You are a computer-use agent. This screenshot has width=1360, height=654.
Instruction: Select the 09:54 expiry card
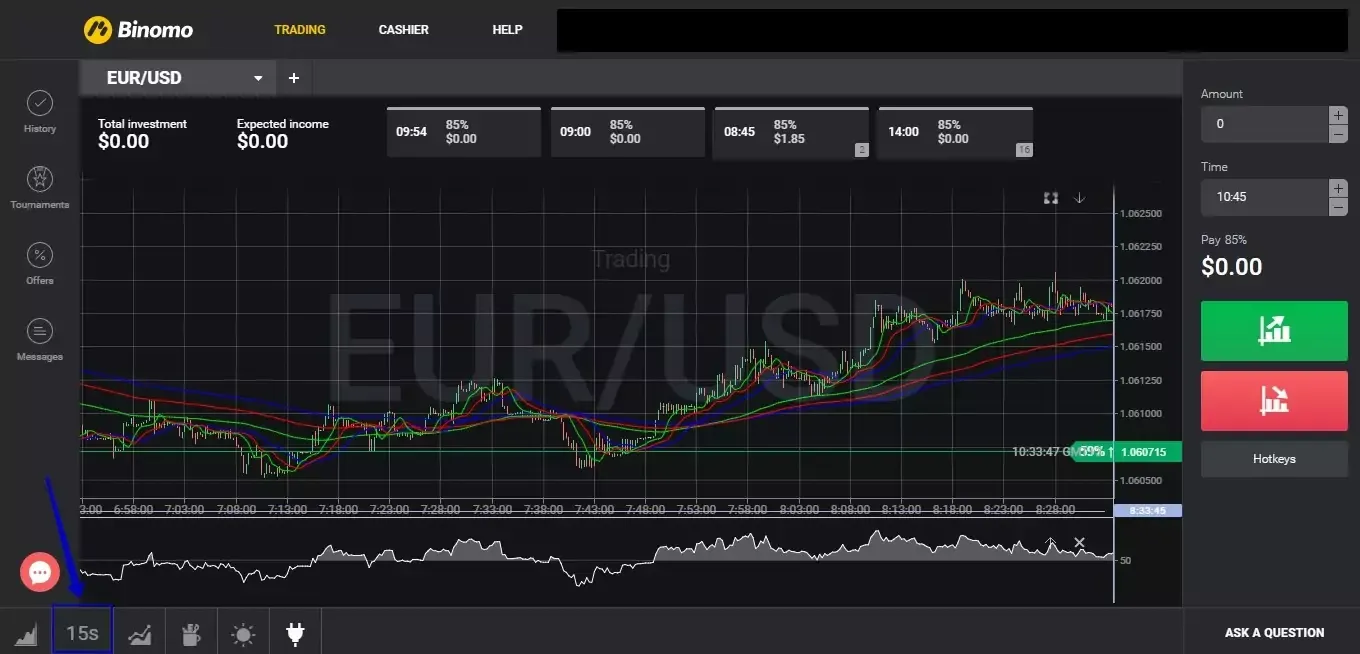point(463,132)
